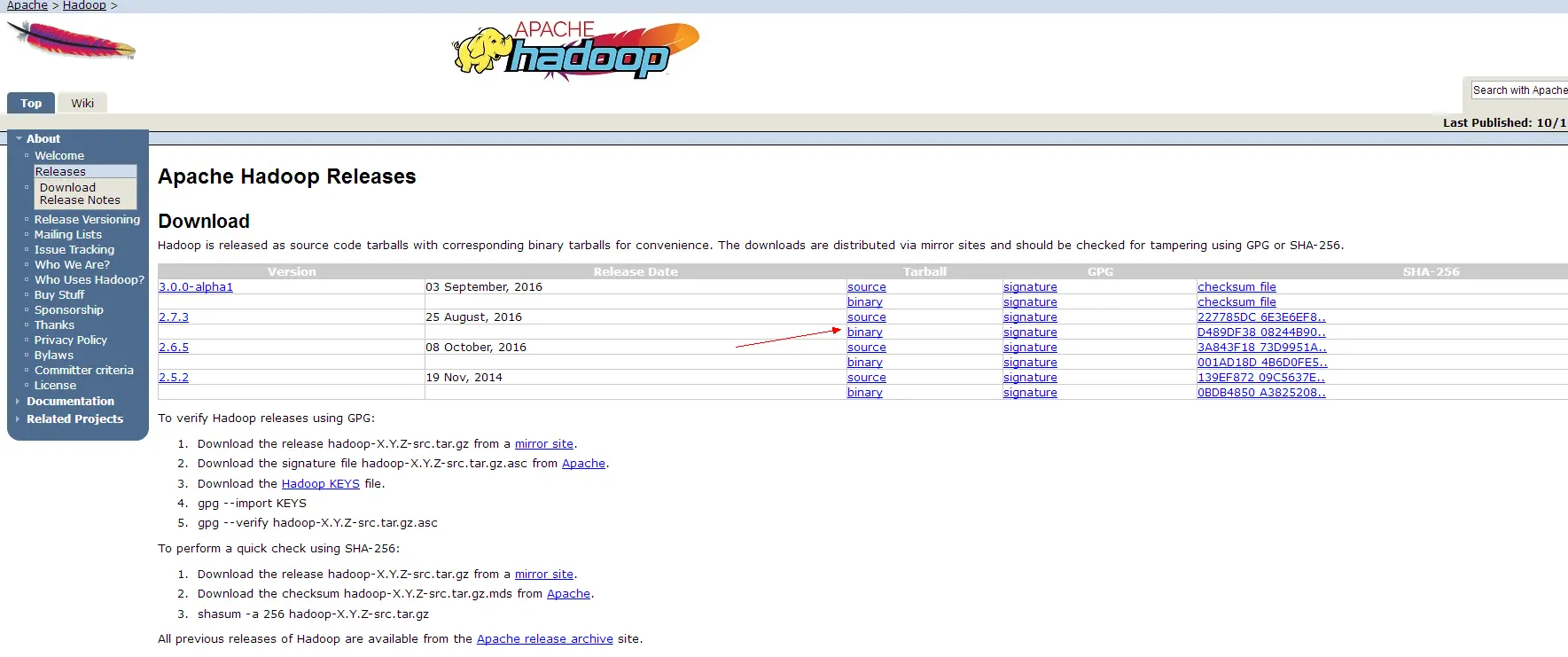Open License in sidebar
This screenshot has height=657, width=1568.
point(55,386)
